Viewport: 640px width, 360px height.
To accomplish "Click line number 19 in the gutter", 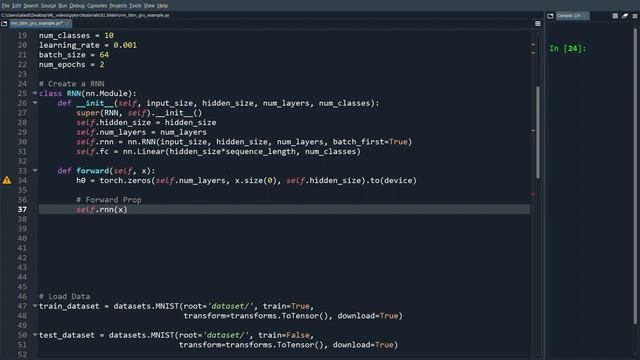I will point(22,36).
